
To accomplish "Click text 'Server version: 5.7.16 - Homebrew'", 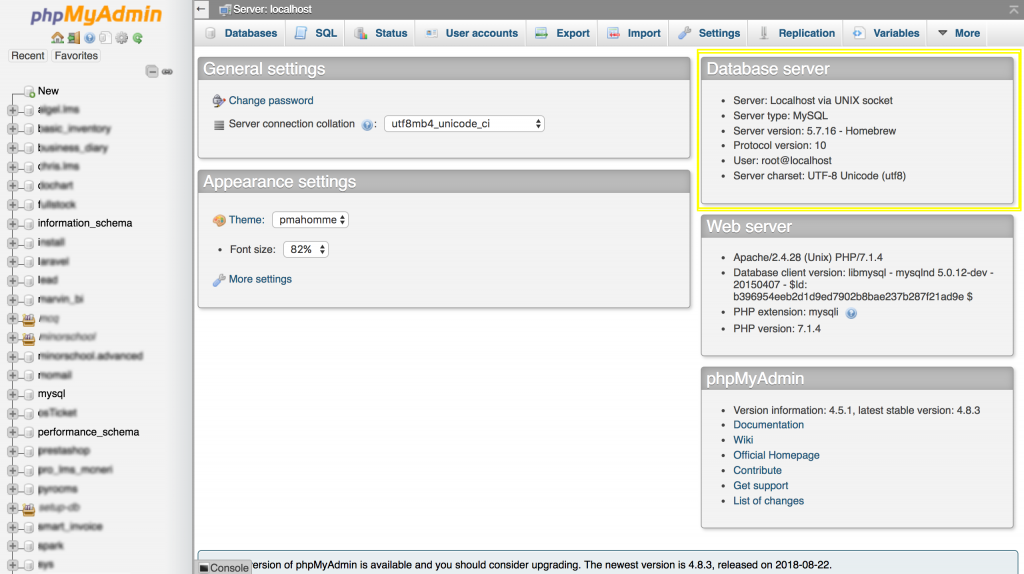I will tap(814, 131).
